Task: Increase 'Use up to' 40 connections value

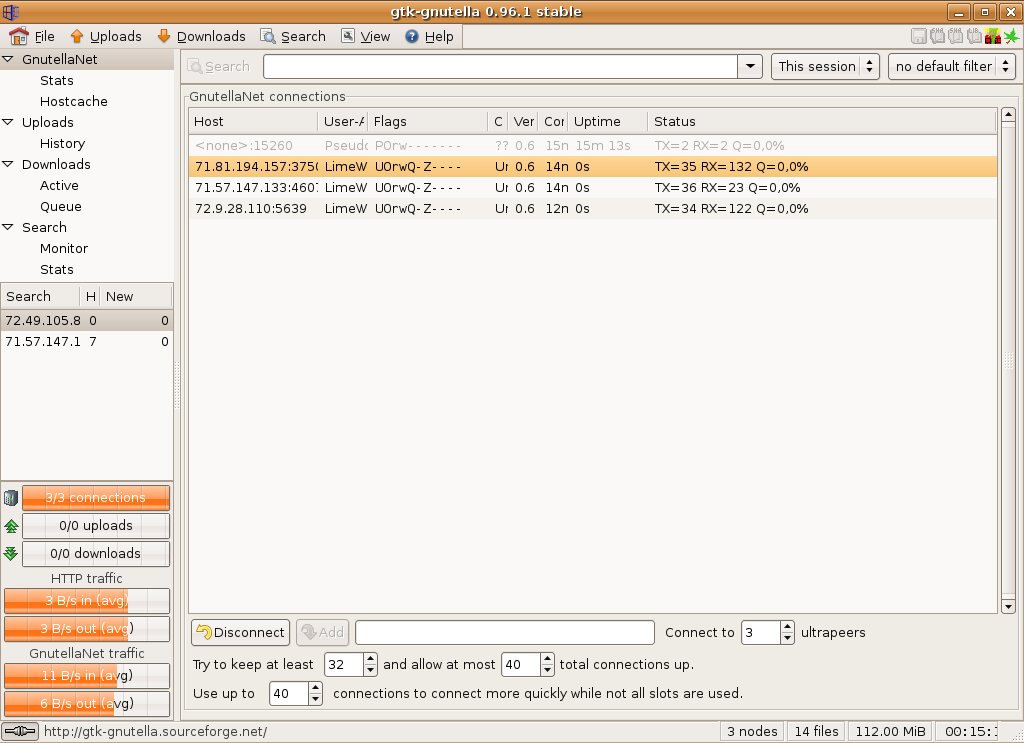Action: point(315,688)
